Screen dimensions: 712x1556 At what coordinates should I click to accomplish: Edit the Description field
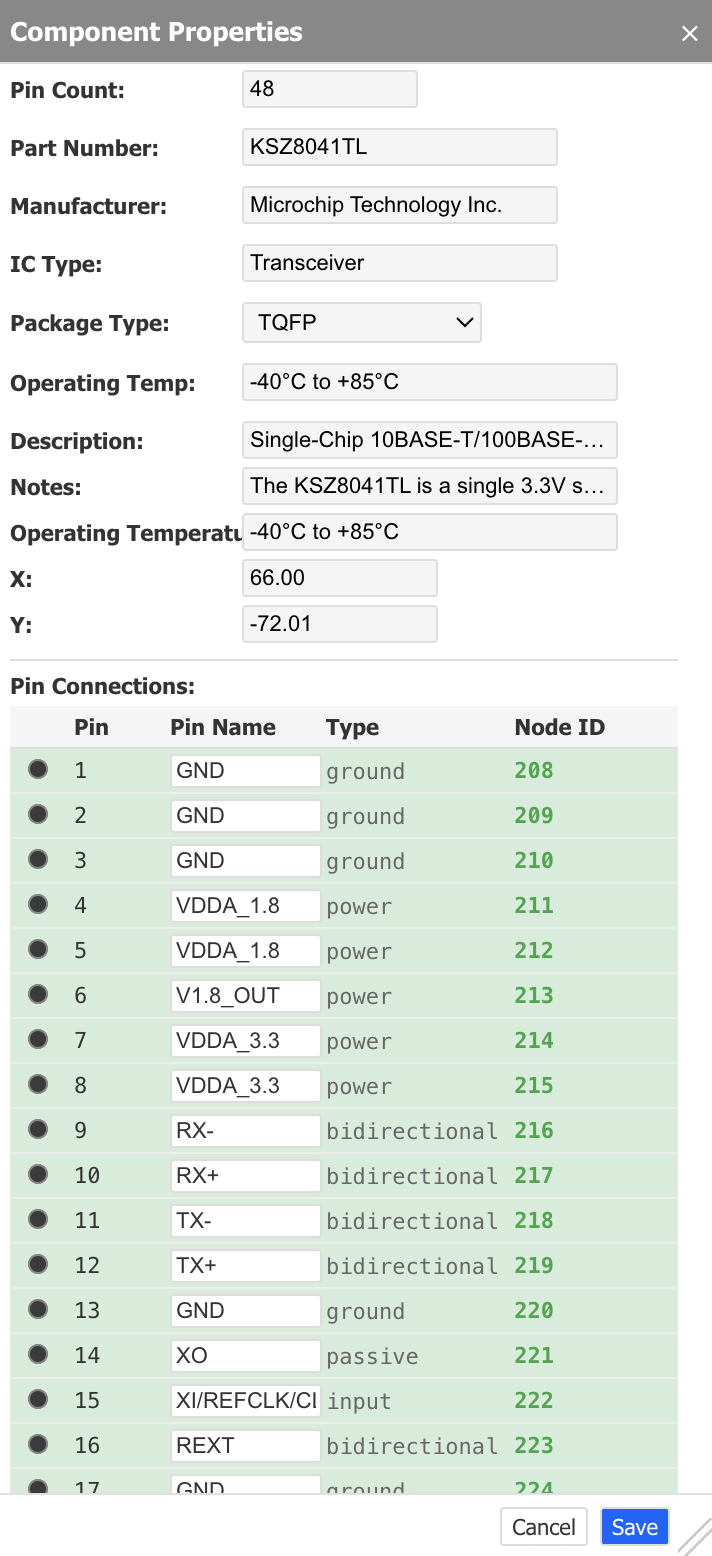point(429,439)
